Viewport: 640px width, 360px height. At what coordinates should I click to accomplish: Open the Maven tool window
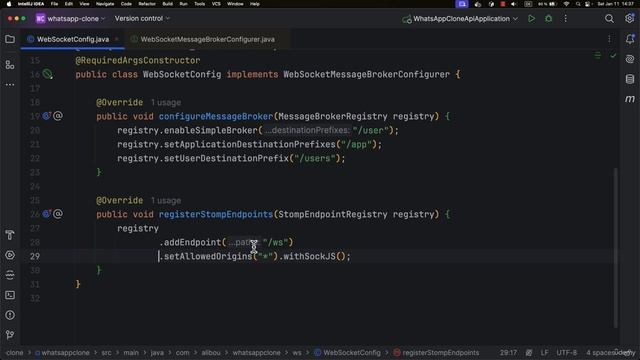(630, 99)
